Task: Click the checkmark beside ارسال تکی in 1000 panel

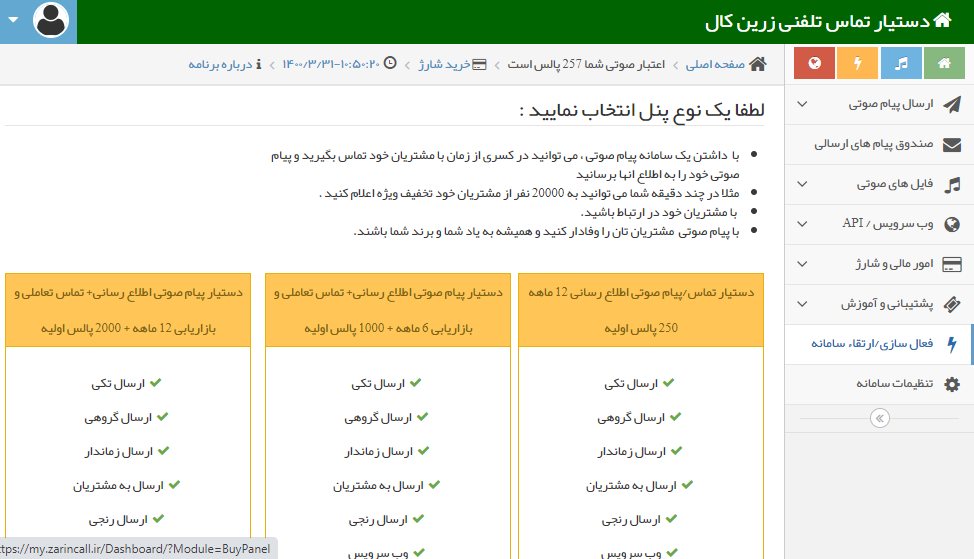Action: [x=416, y=383]
